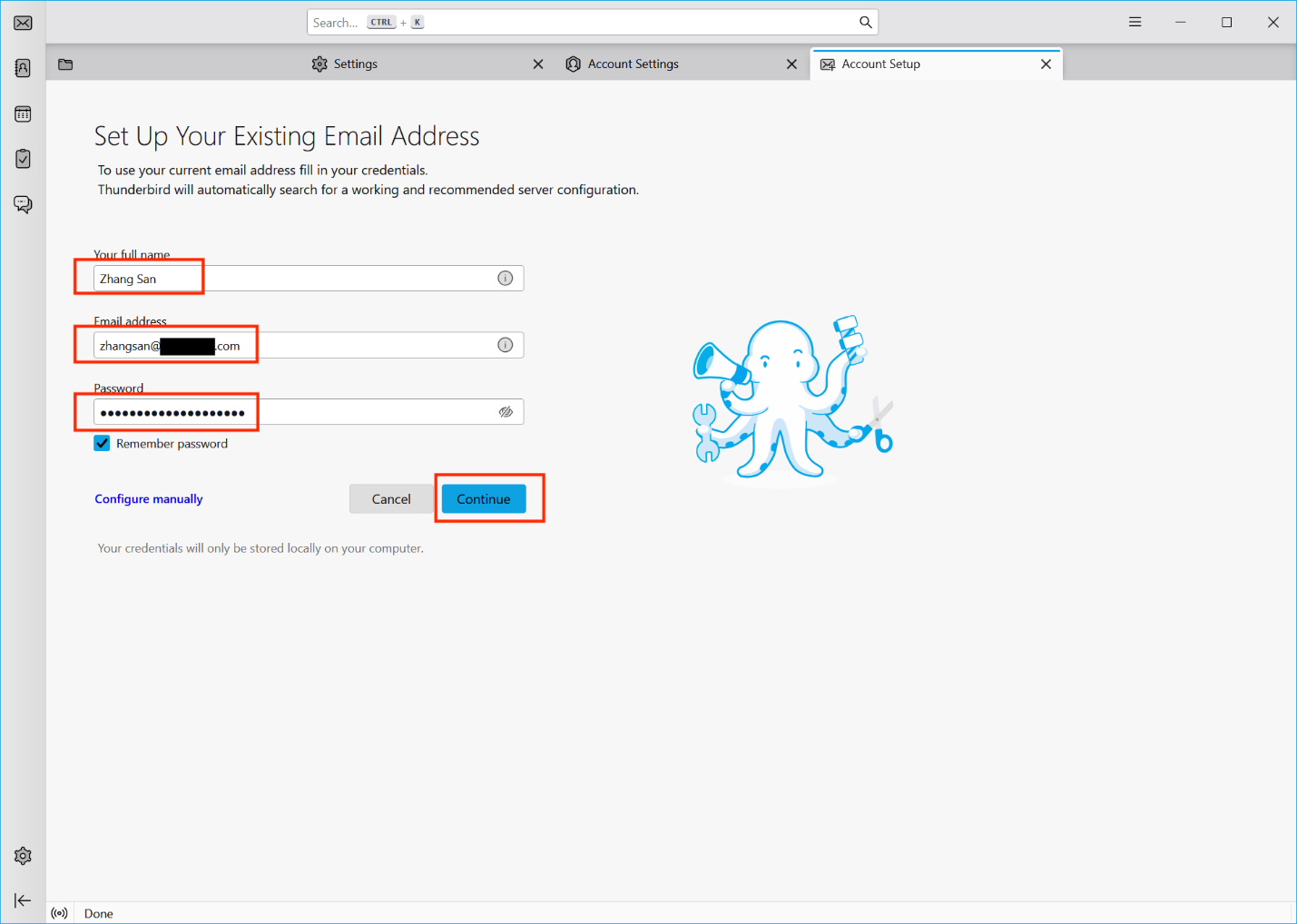
Task: Open the Address Book icon
Action: coord(23,68)
